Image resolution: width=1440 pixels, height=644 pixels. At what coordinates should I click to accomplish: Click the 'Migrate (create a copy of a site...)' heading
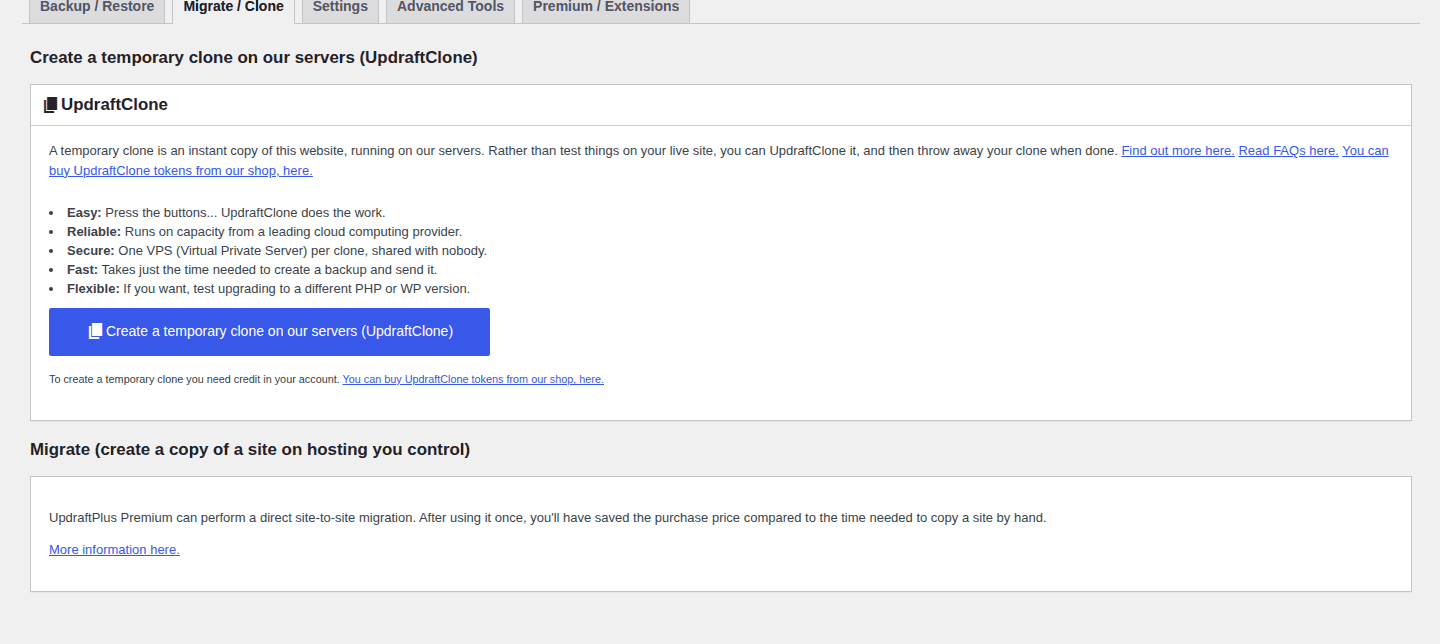[250, 450]
